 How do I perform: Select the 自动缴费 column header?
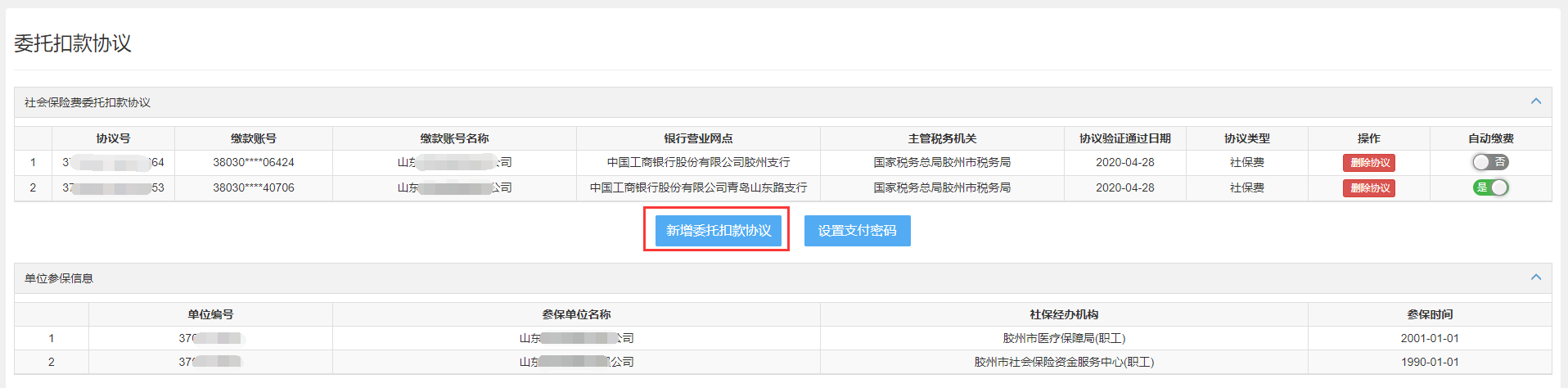click(1490, 138)
